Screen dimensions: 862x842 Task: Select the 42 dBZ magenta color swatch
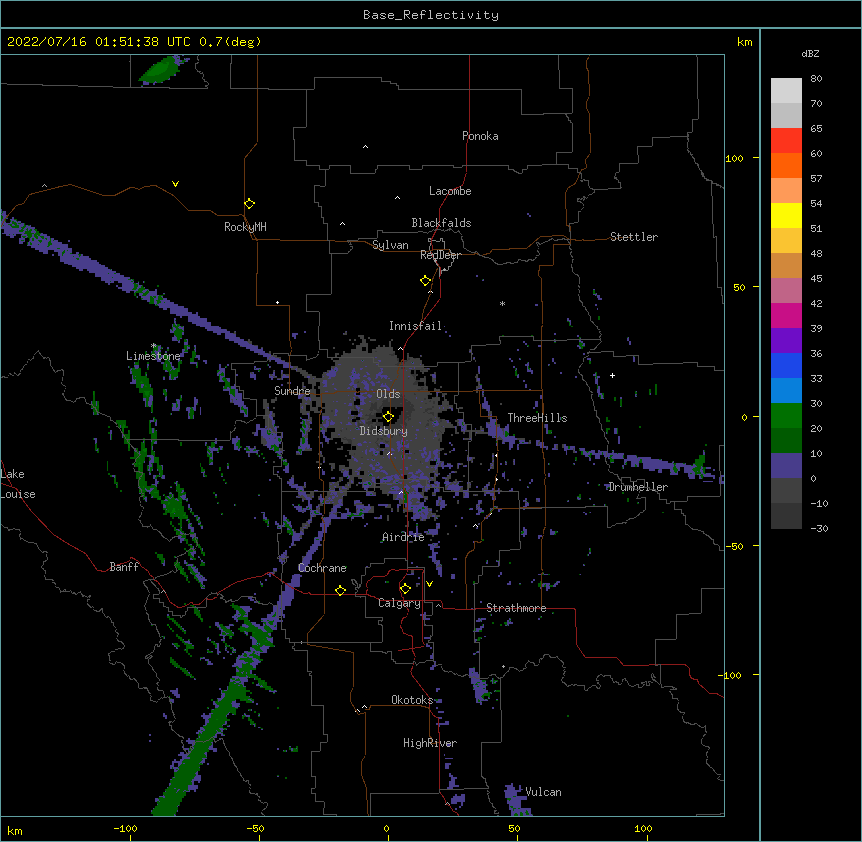[x=786, y=315]
